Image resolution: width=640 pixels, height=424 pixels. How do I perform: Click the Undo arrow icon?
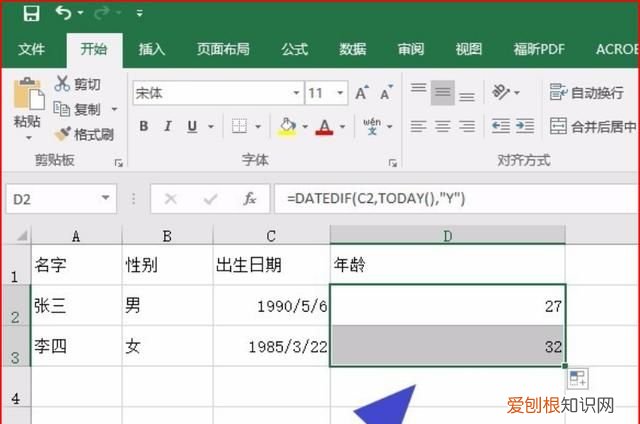pos(63,13)
